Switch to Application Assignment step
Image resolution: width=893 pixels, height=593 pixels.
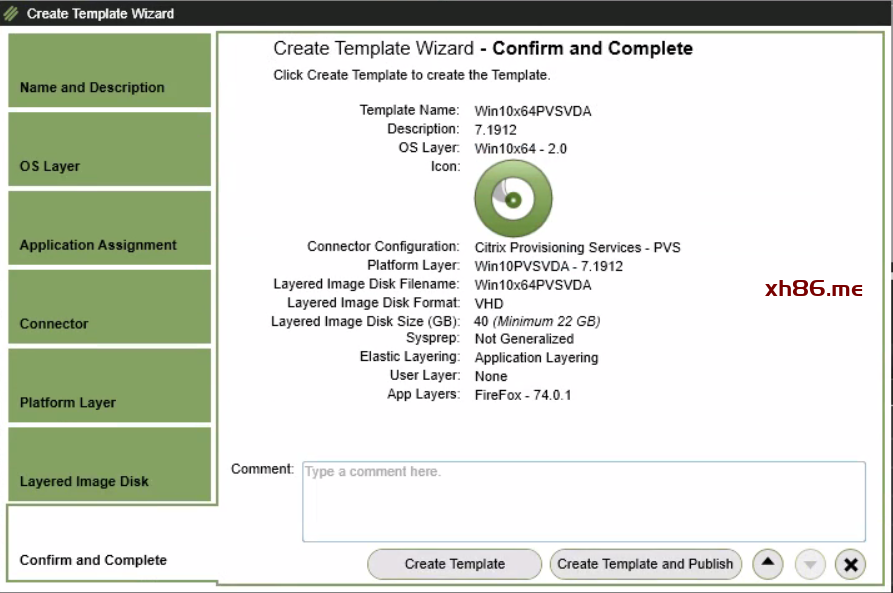[x=110, y=228]
